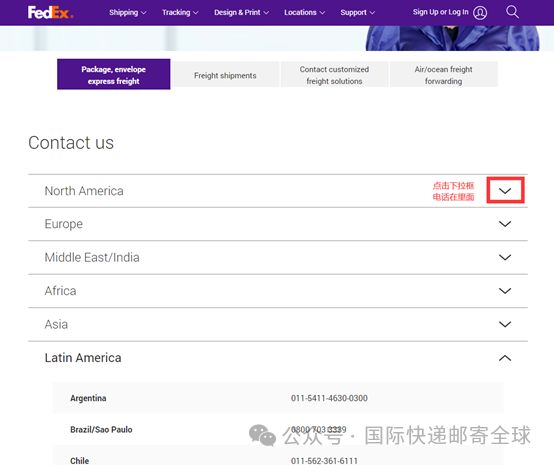Click the North America heading
The height and width of the screenshot is (465, 554).
coord(84,191)
